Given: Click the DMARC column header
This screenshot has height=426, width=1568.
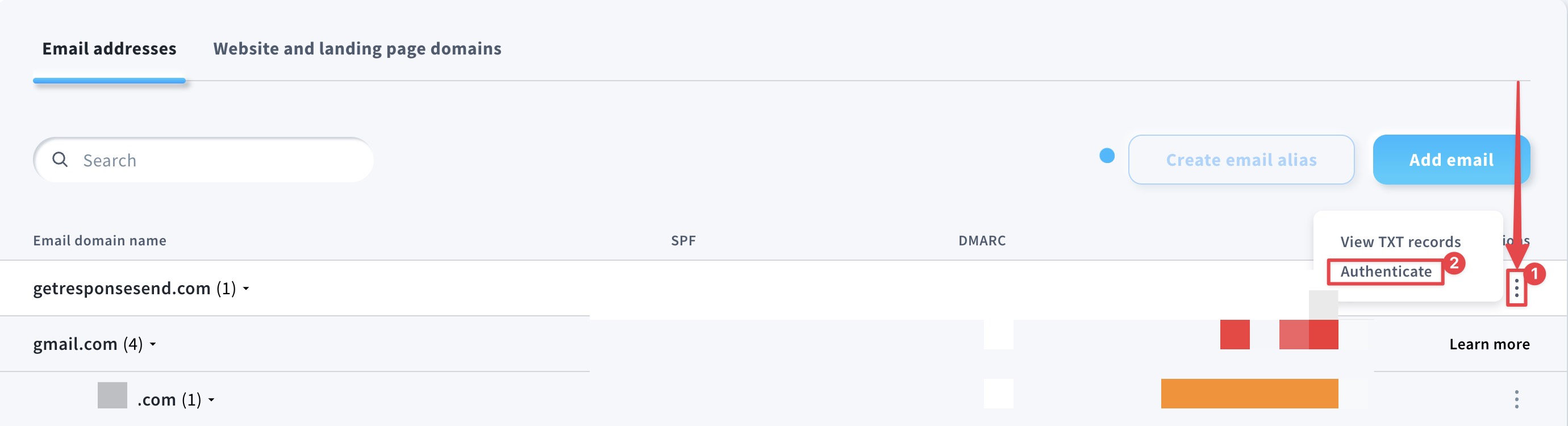Looking at the screenshot, I should coord(981,240).
